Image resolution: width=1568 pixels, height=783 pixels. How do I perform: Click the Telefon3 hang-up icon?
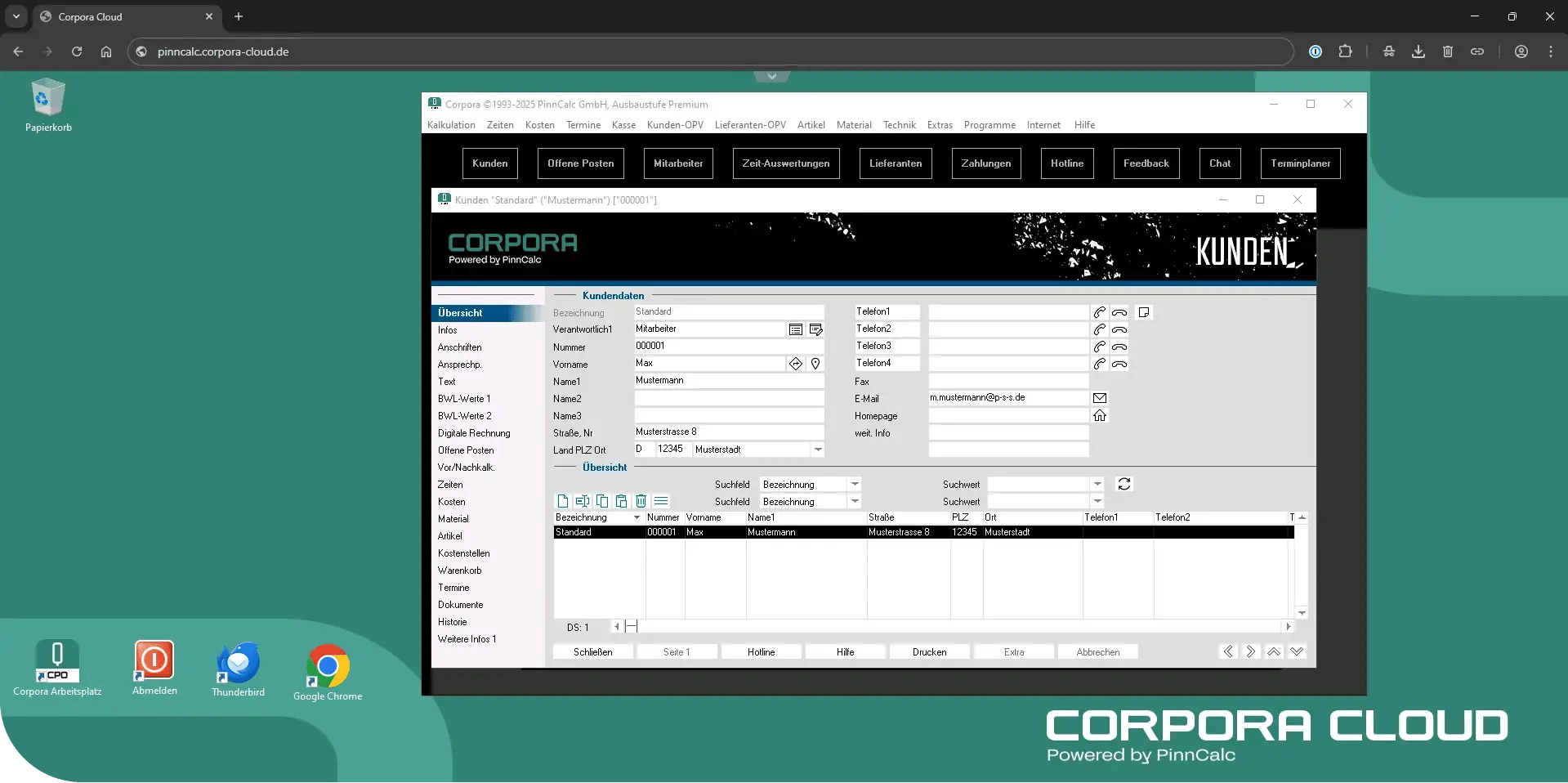click(1119, 347)
